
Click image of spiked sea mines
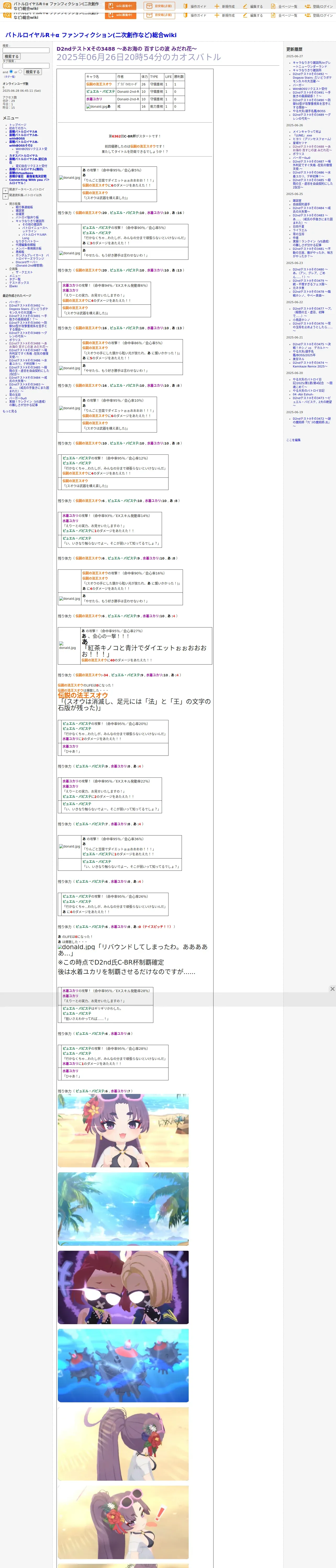pos(123,1365)
